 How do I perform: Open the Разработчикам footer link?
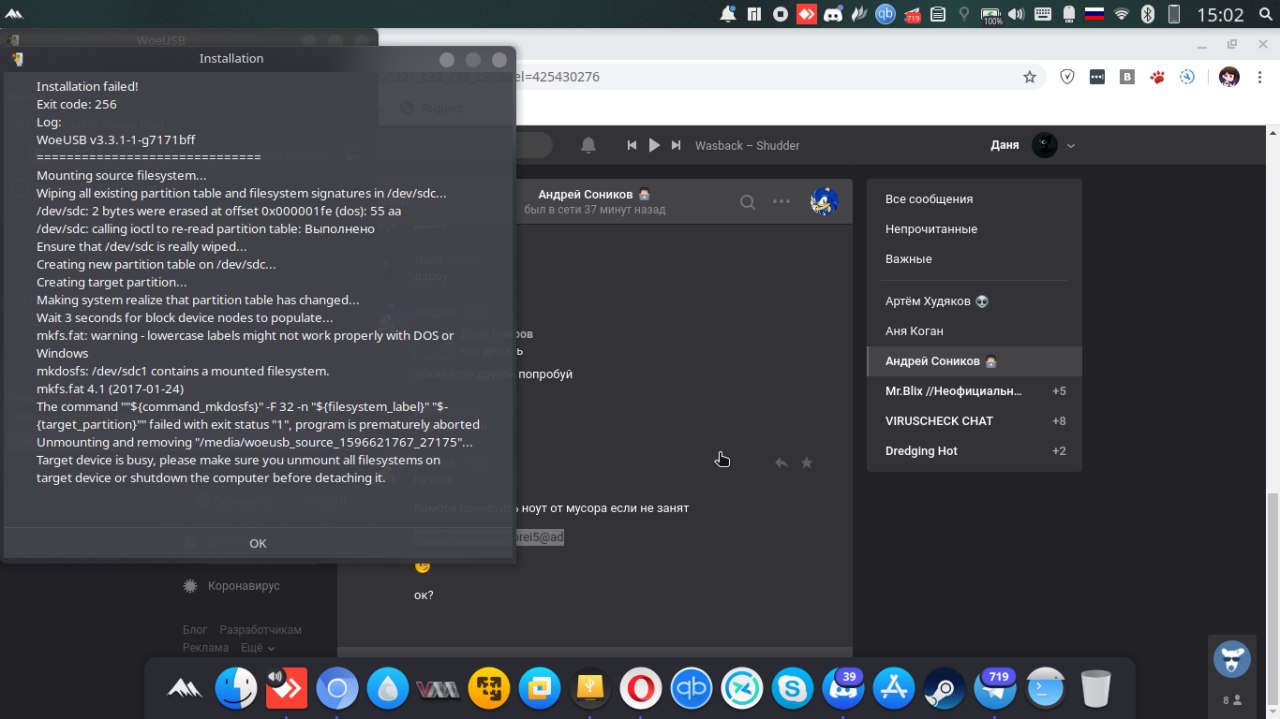260,630
